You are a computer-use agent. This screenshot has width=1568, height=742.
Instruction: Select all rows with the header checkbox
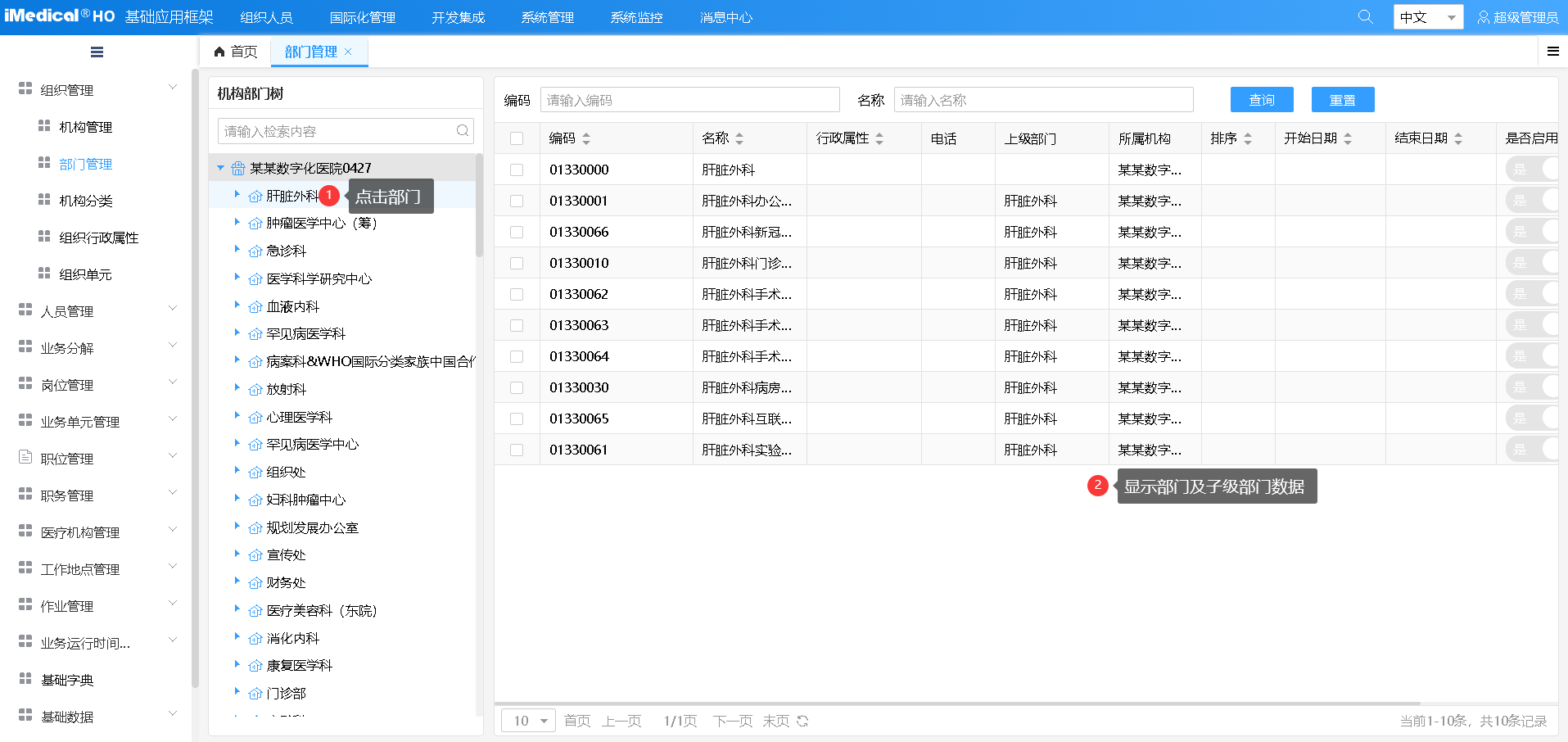click(x=517, y=138)
